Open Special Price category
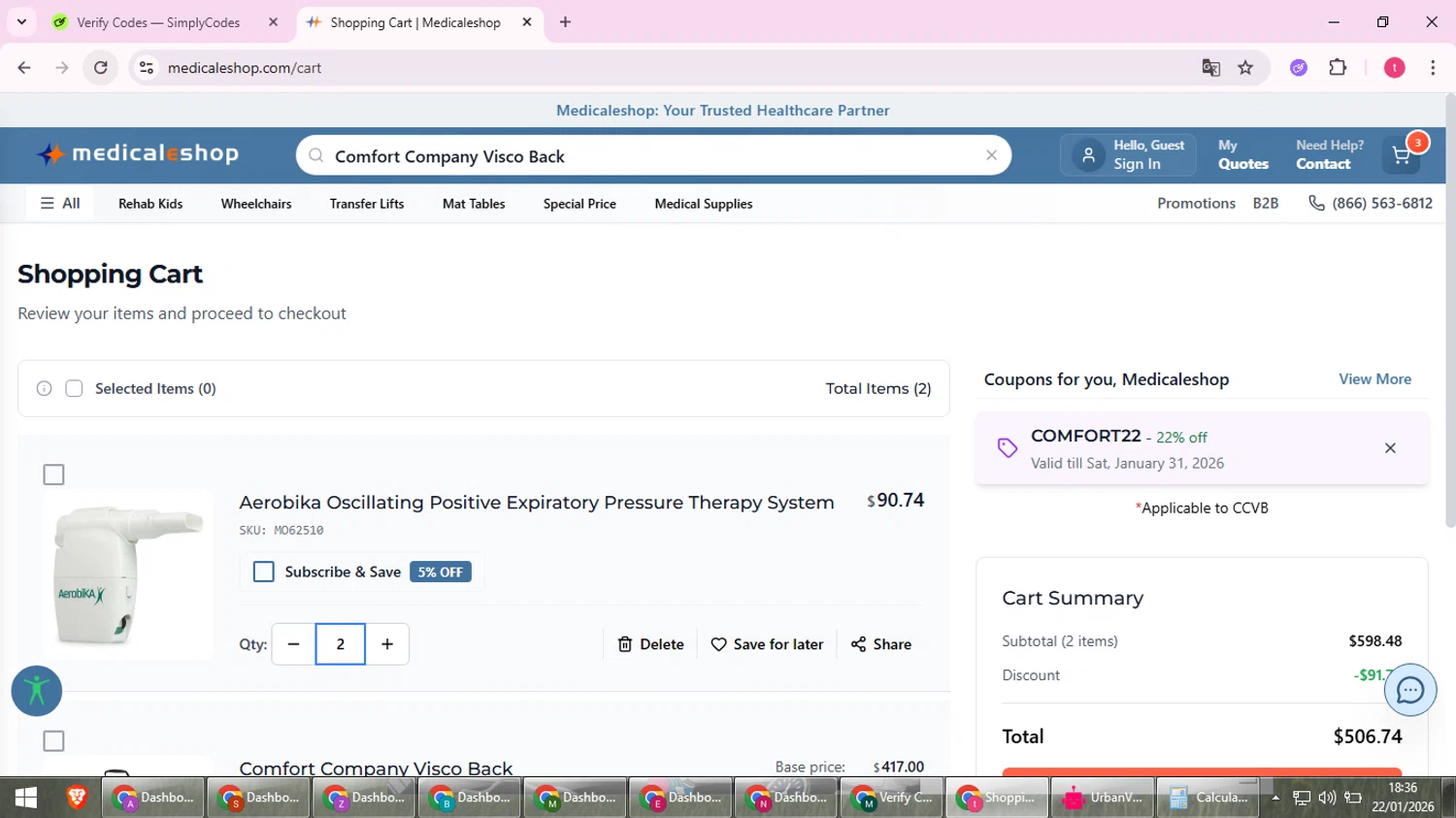Image resolution: width=1456 pixels, height=818 pixels. coord(579,204)
